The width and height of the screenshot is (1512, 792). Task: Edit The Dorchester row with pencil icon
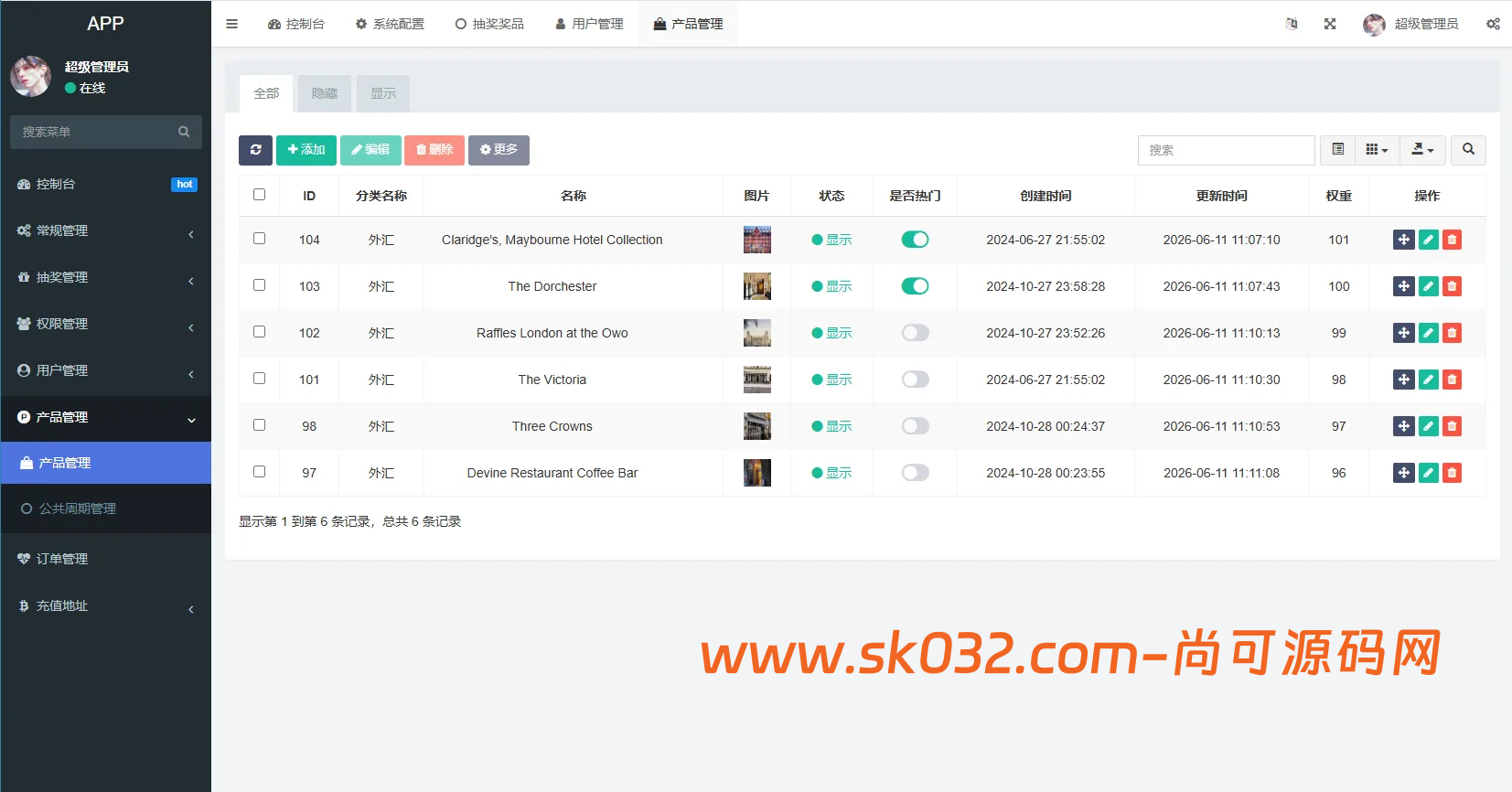pyautogui.click(x=1429, y=286)
